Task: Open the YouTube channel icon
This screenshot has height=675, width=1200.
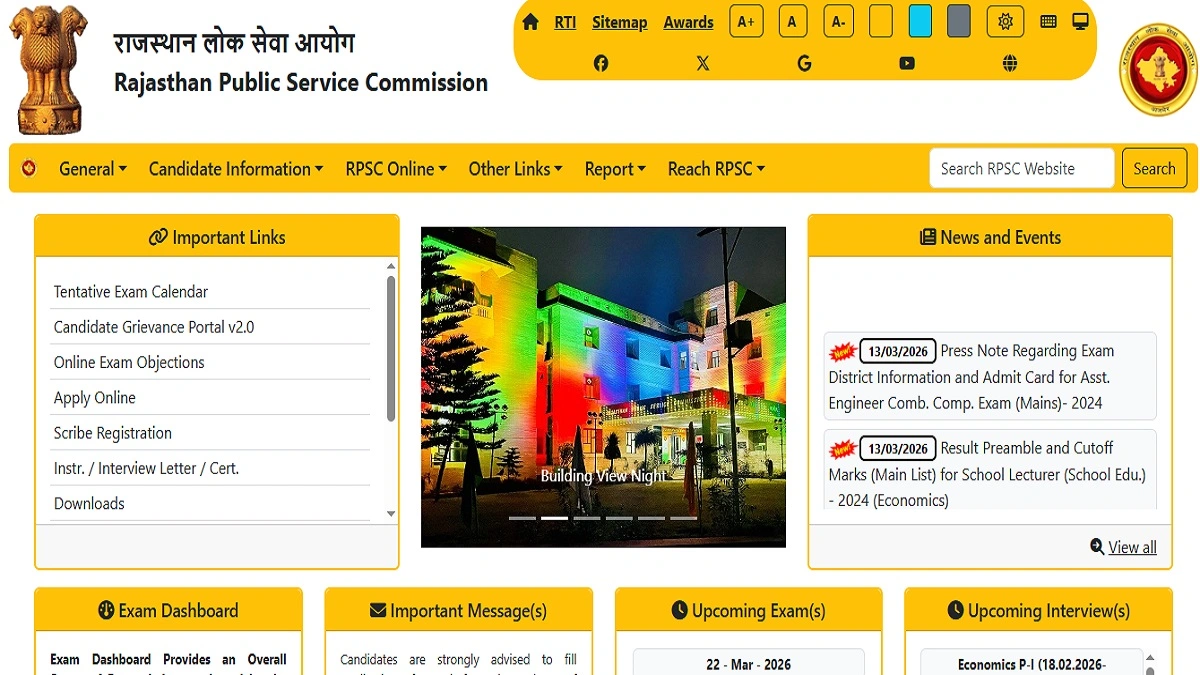Action: [x=906, y=62]
